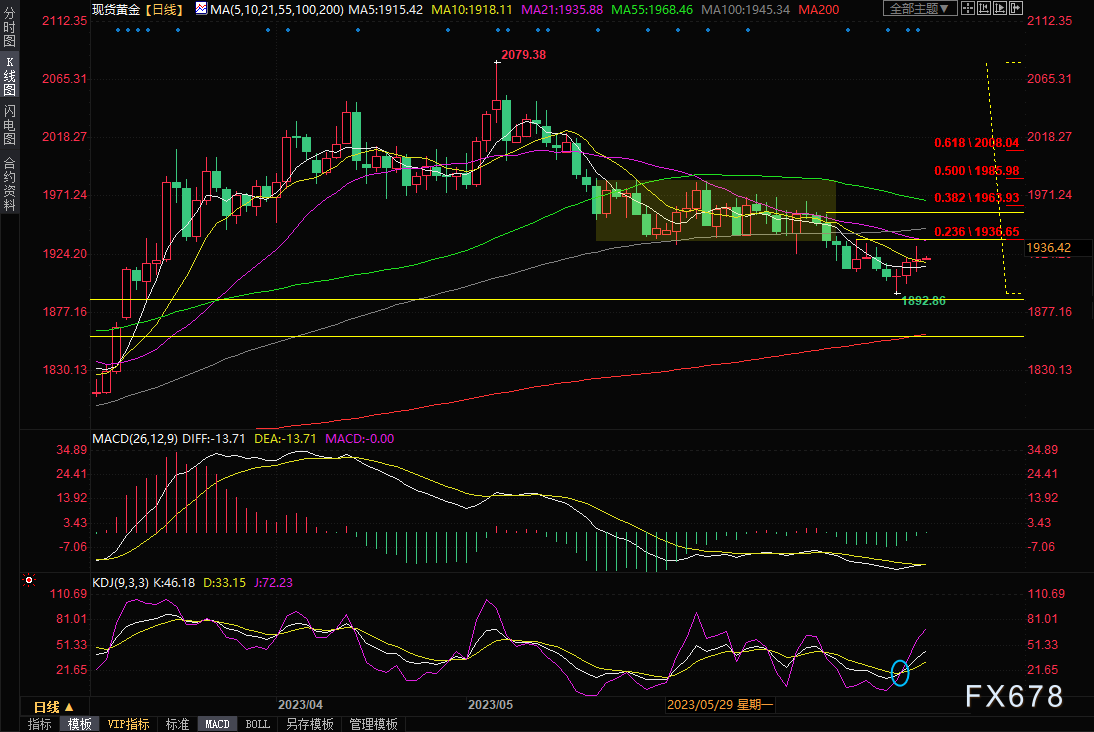The image size is (1094, 732).
Task: Switch to the 标准 standard template
Action: pos(177,724)
